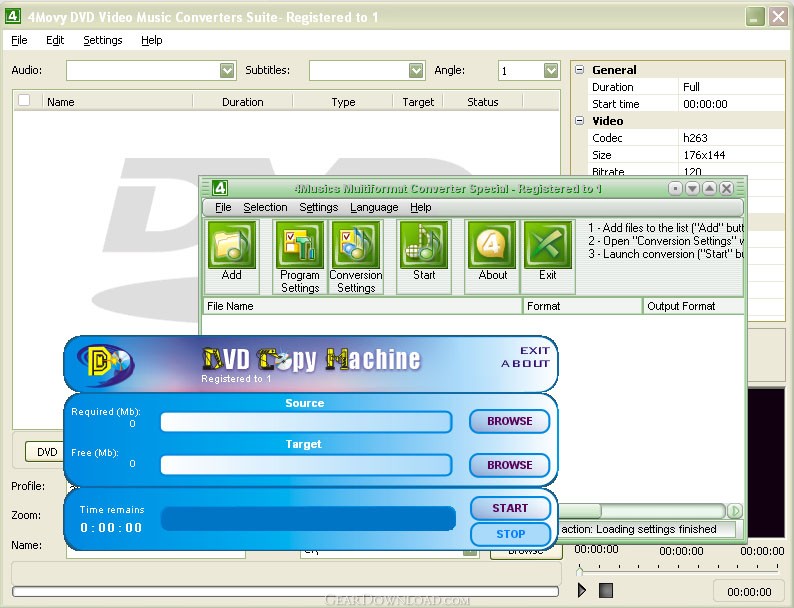Click EXIT in DVD Copy Machine
794x608 pixels.
534,350
